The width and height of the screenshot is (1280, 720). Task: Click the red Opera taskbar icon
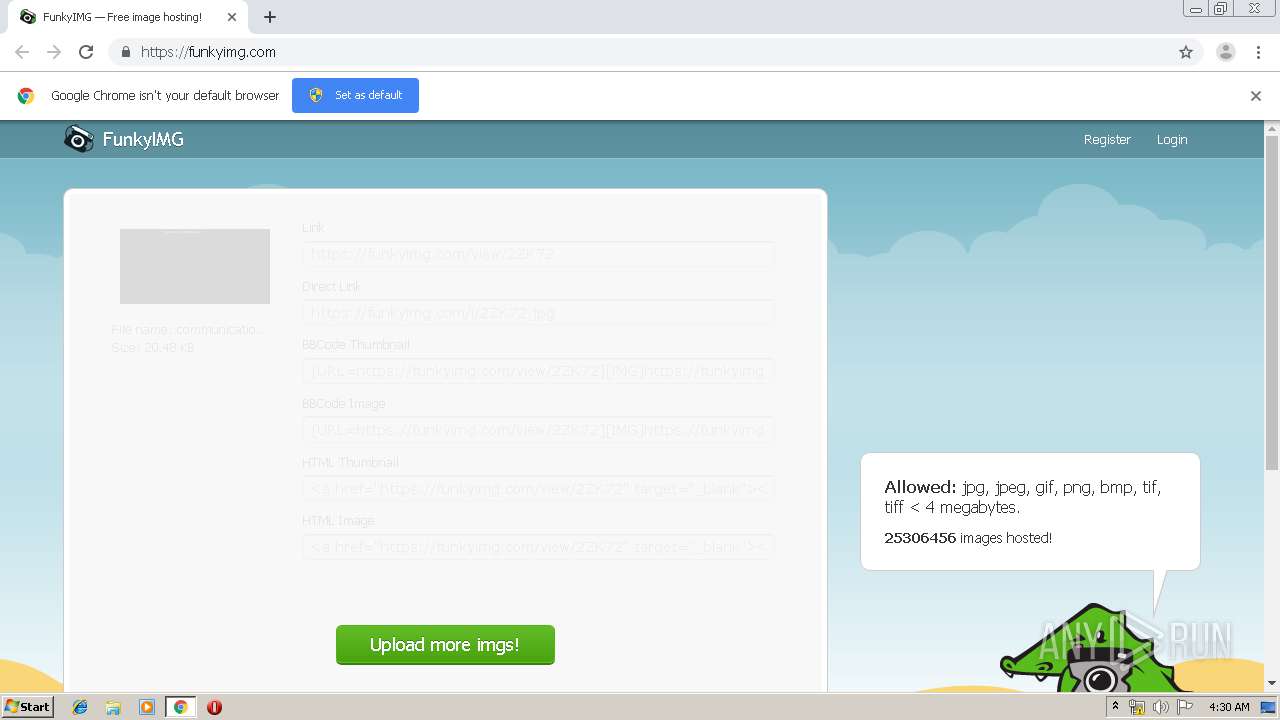tap(214, 707)
